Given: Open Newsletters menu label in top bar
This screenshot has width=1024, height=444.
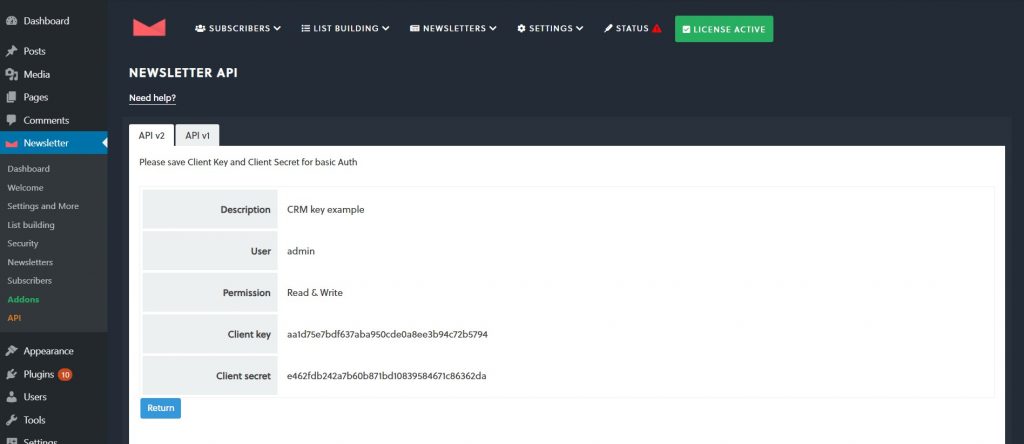Looking at the screenshot, I should coord(455,29).
